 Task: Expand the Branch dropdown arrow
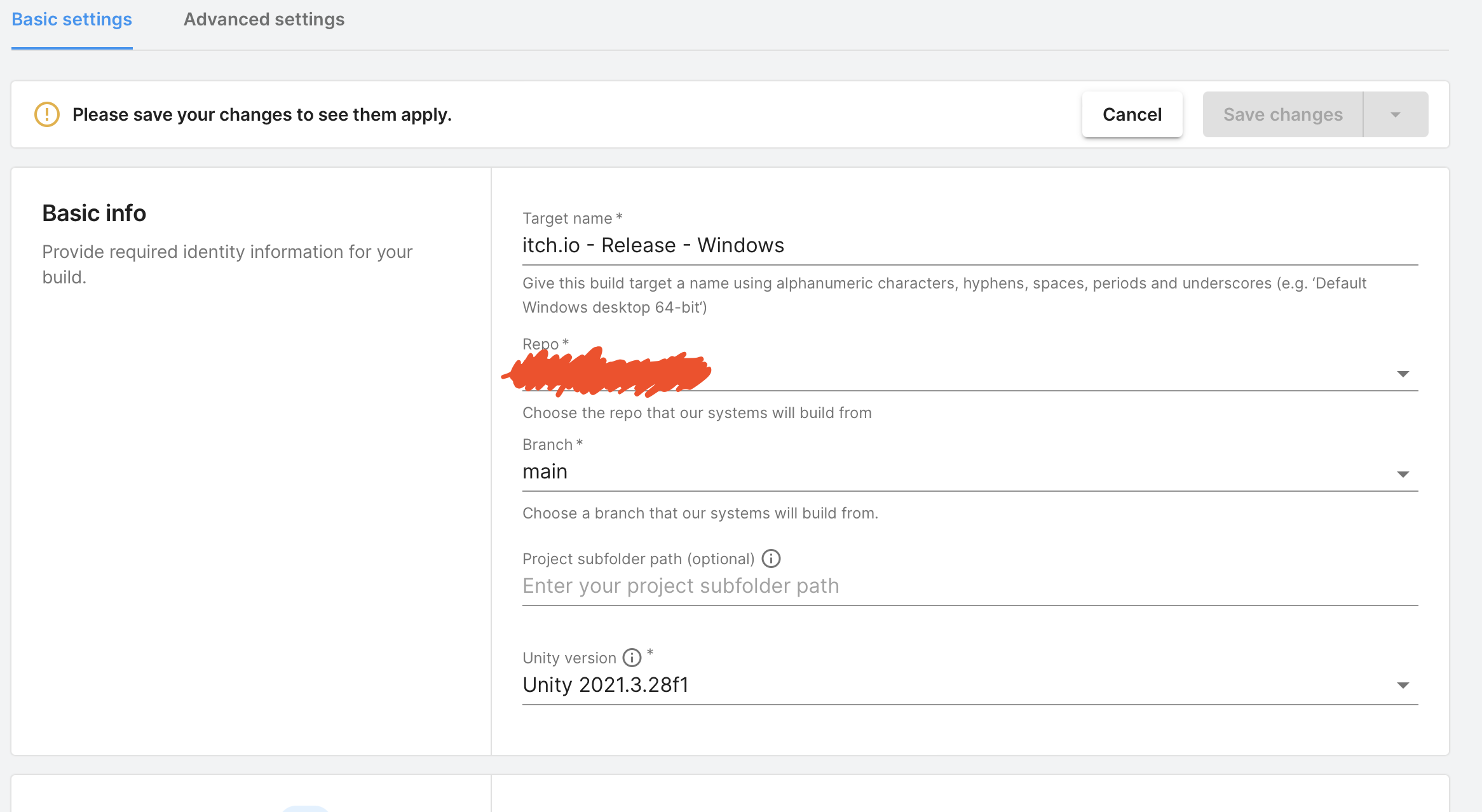tap(1403, 474)
